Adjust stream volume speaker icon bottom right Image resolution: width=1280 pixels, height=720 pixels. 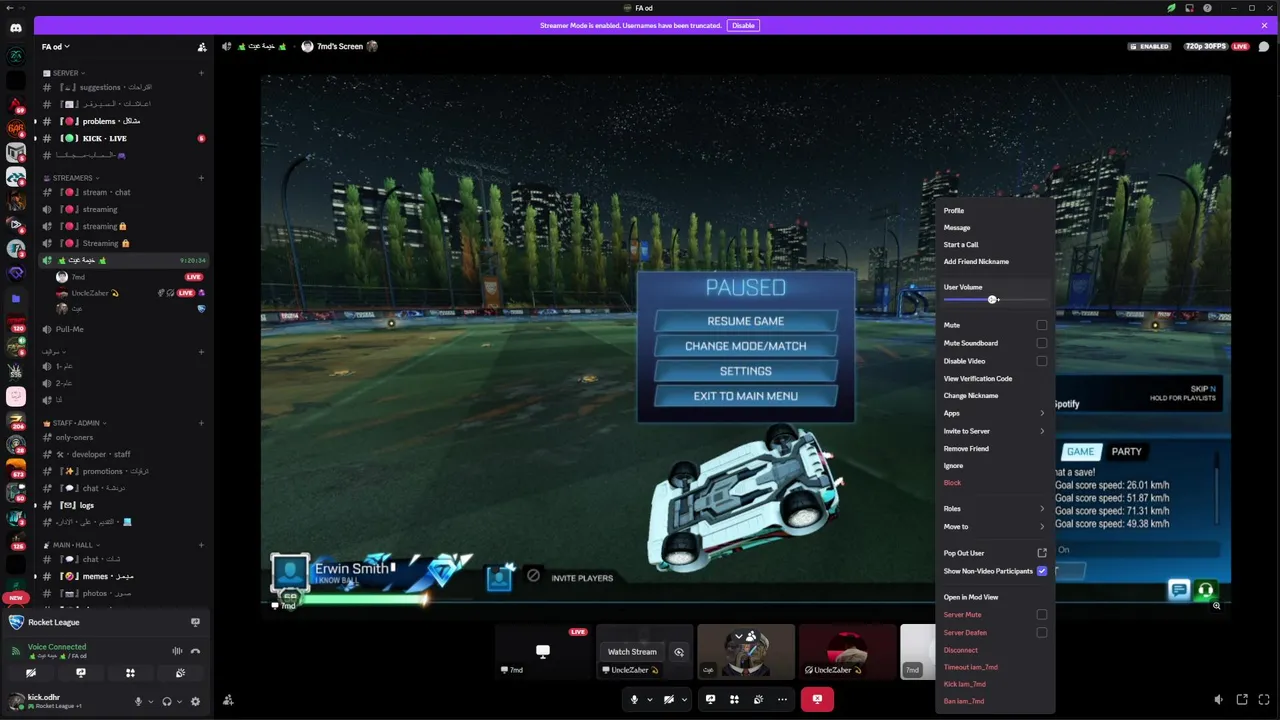click(x=1218, y=700)
